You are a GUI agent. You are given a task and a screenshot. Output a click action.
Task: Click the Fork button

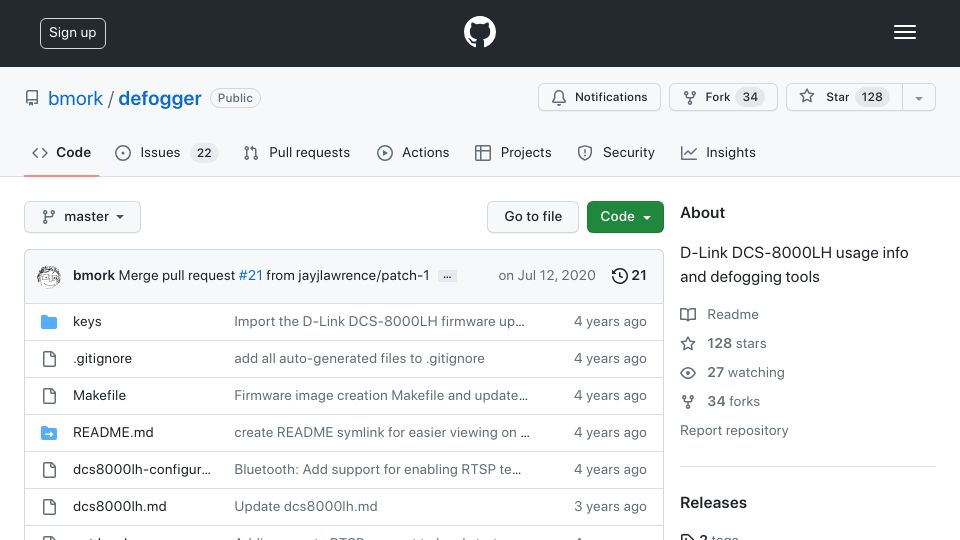(x=723, y=97)
